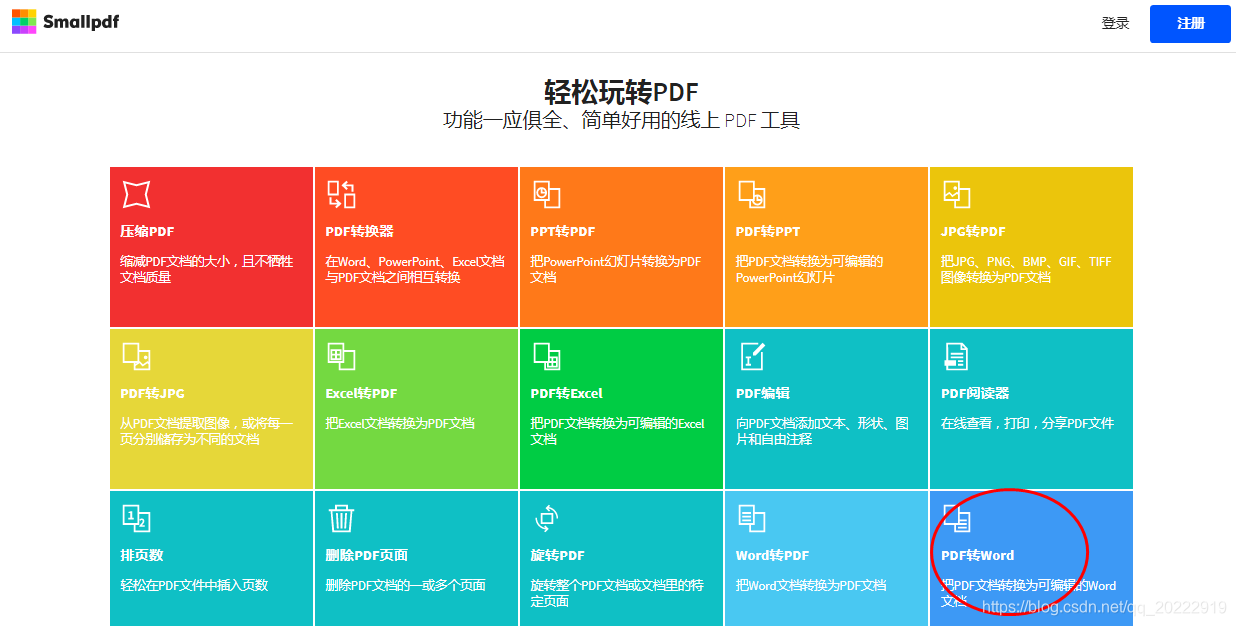Click description 把Excel文档转换为PDF文档
The width and height of the screenshot is (1236, 626).
400,423
